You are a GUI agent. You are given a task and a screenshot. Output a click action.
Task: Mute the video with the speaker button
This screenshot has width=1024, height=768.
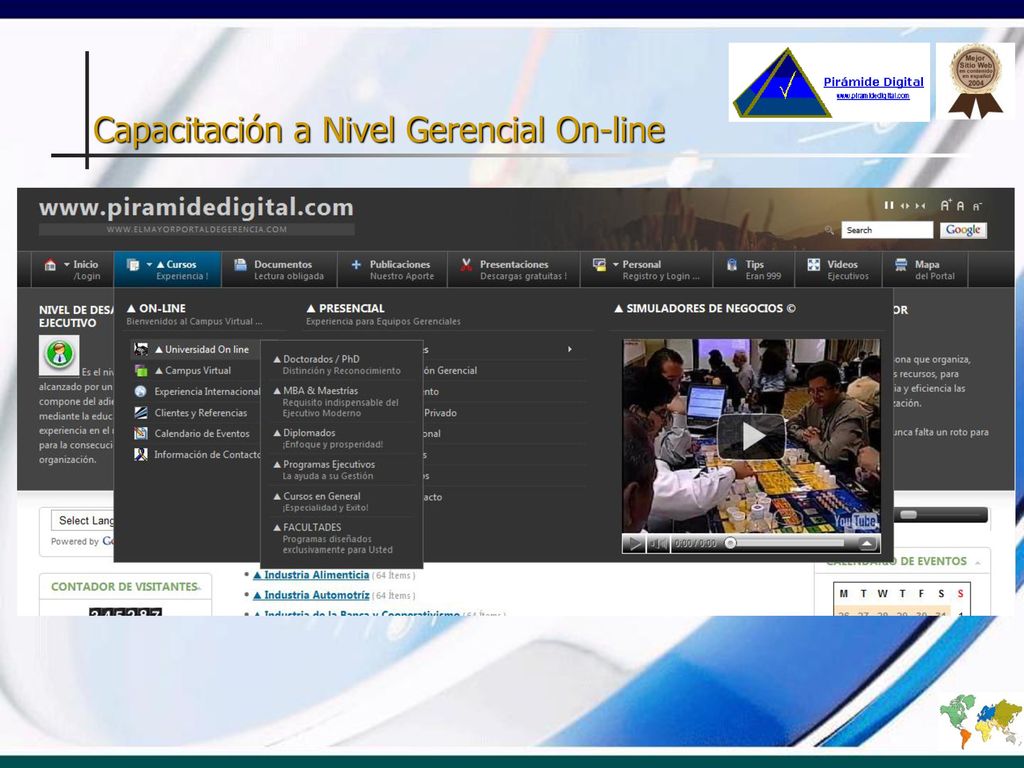click(x=658, y=543)
